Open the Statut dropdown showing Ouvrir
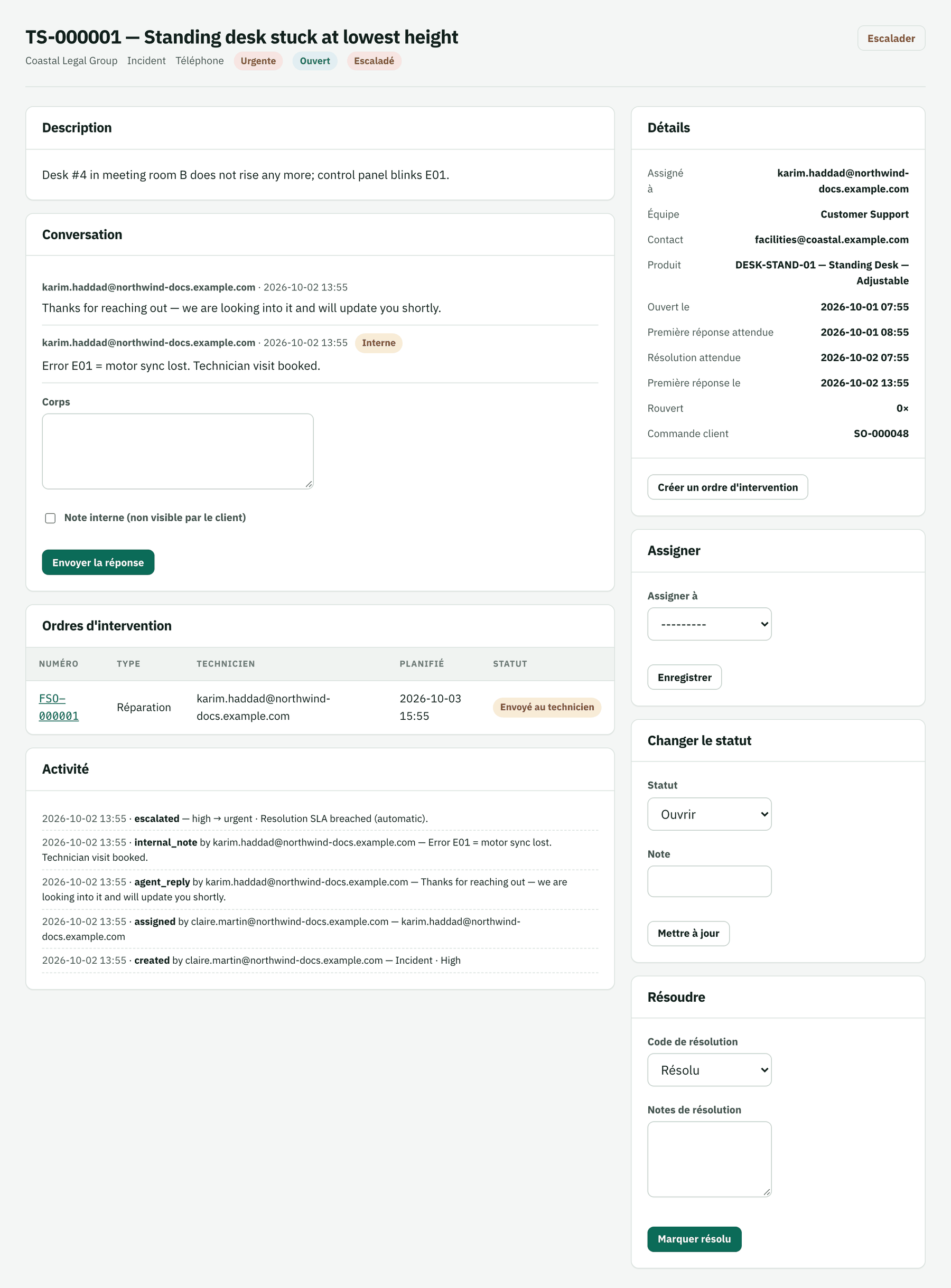The height and width of the screenshot is (1288, 951). [x=709, y=813]
